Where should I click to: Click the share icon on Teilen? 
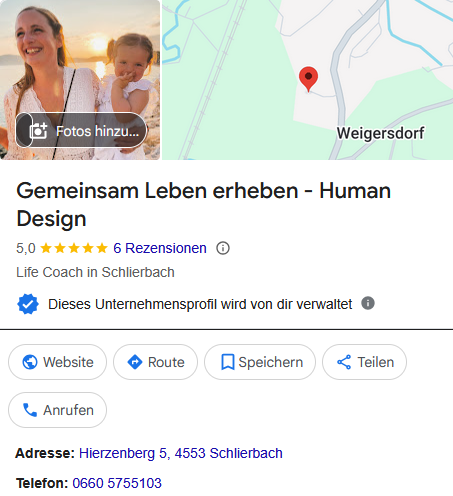coord(344,362)
